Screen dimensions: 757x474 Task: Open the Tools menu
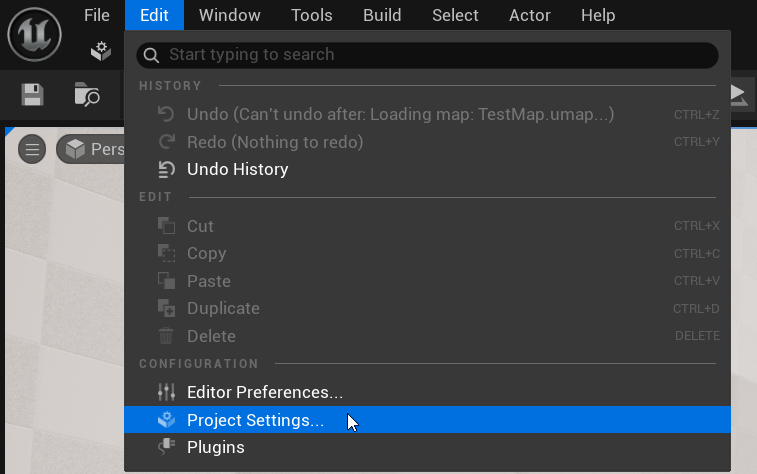pos(312,15)
